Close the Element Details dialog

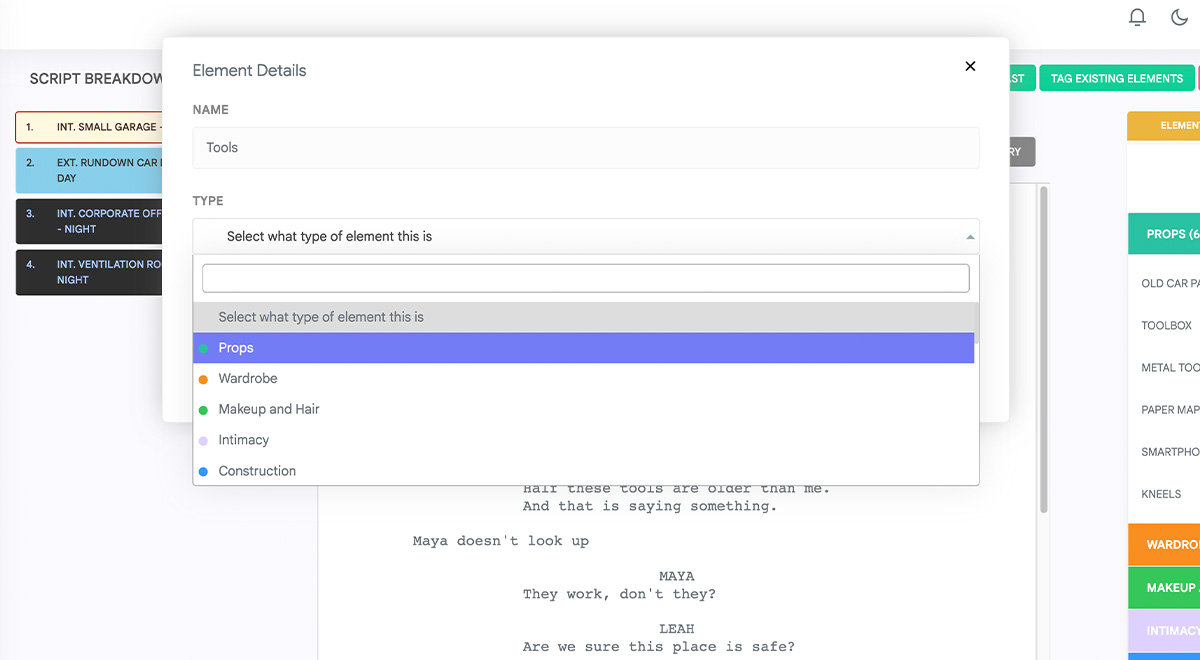970,66
